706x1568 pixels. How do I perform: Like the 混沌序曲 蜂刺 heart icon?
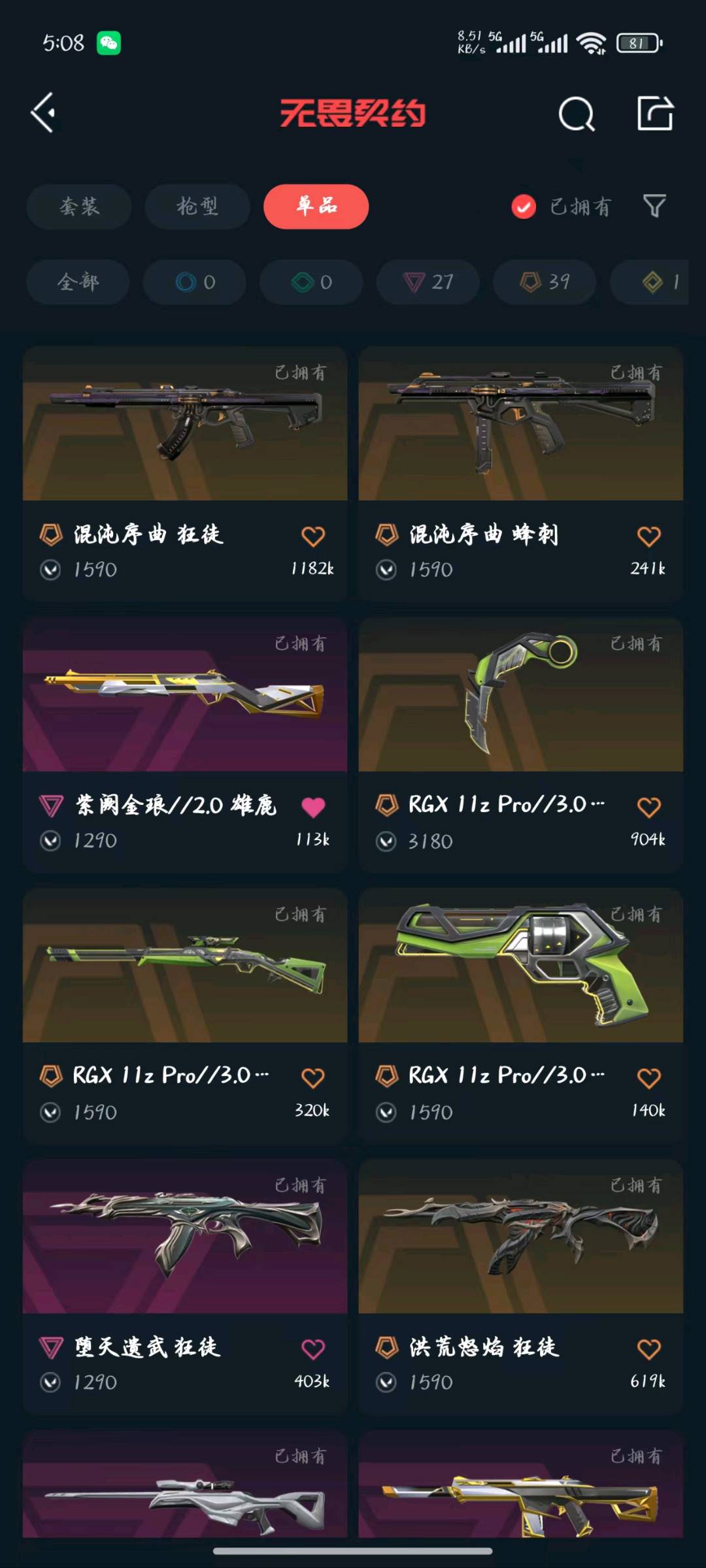pyautogui.click(x=649, y=536)
